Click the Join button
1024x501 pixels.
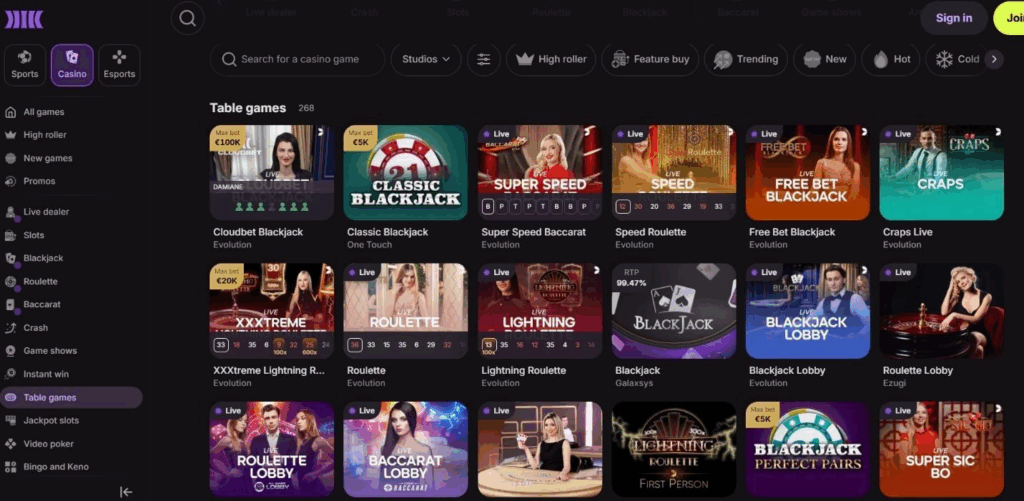tap(1009, 18)
